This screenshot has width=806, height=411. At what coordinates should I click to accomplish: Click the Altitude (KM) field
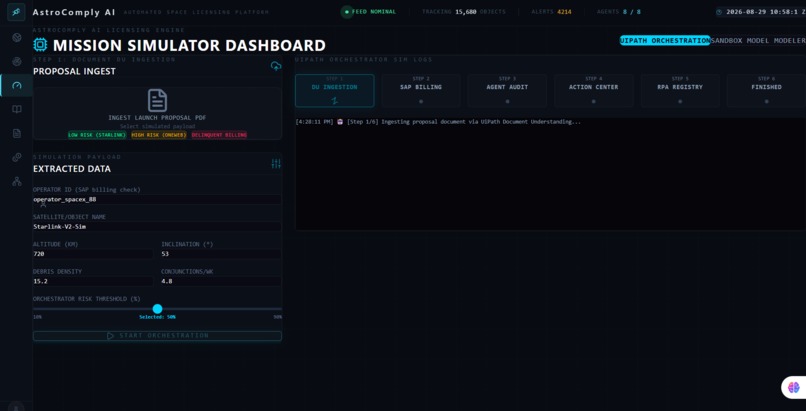pos(93,254)
